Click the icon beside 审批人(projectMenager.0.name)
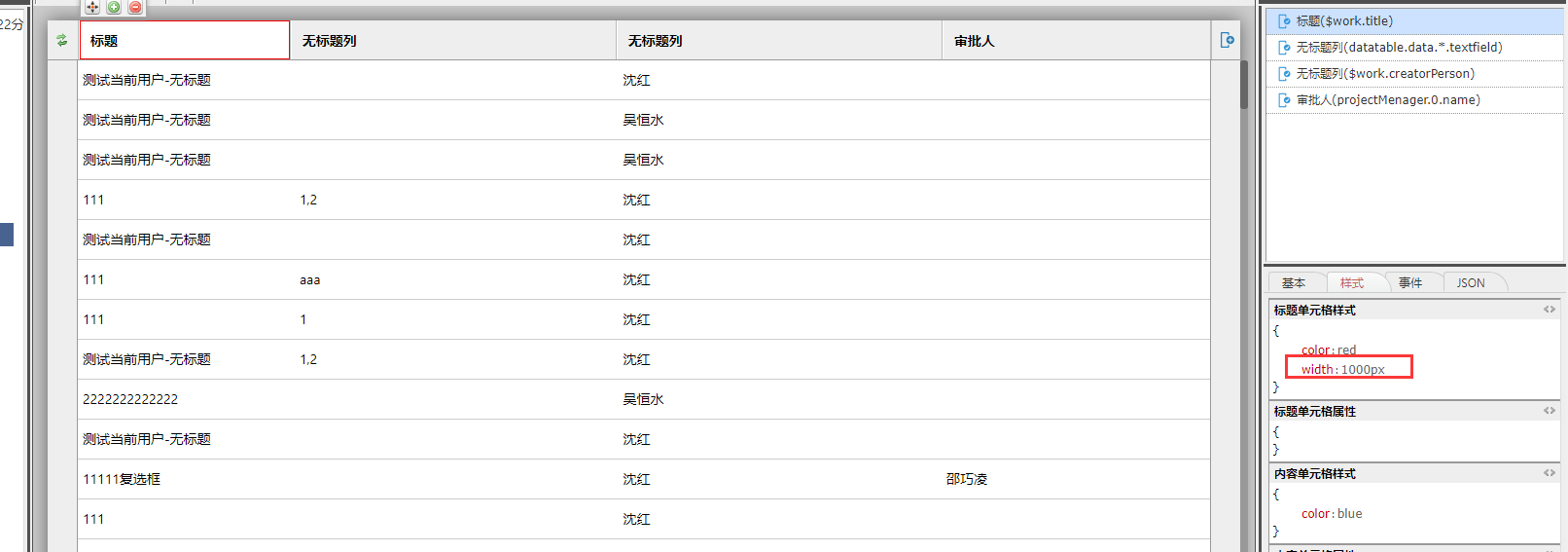The width and height of the screenshot is (1568, 552). [x=1284, y=100]
